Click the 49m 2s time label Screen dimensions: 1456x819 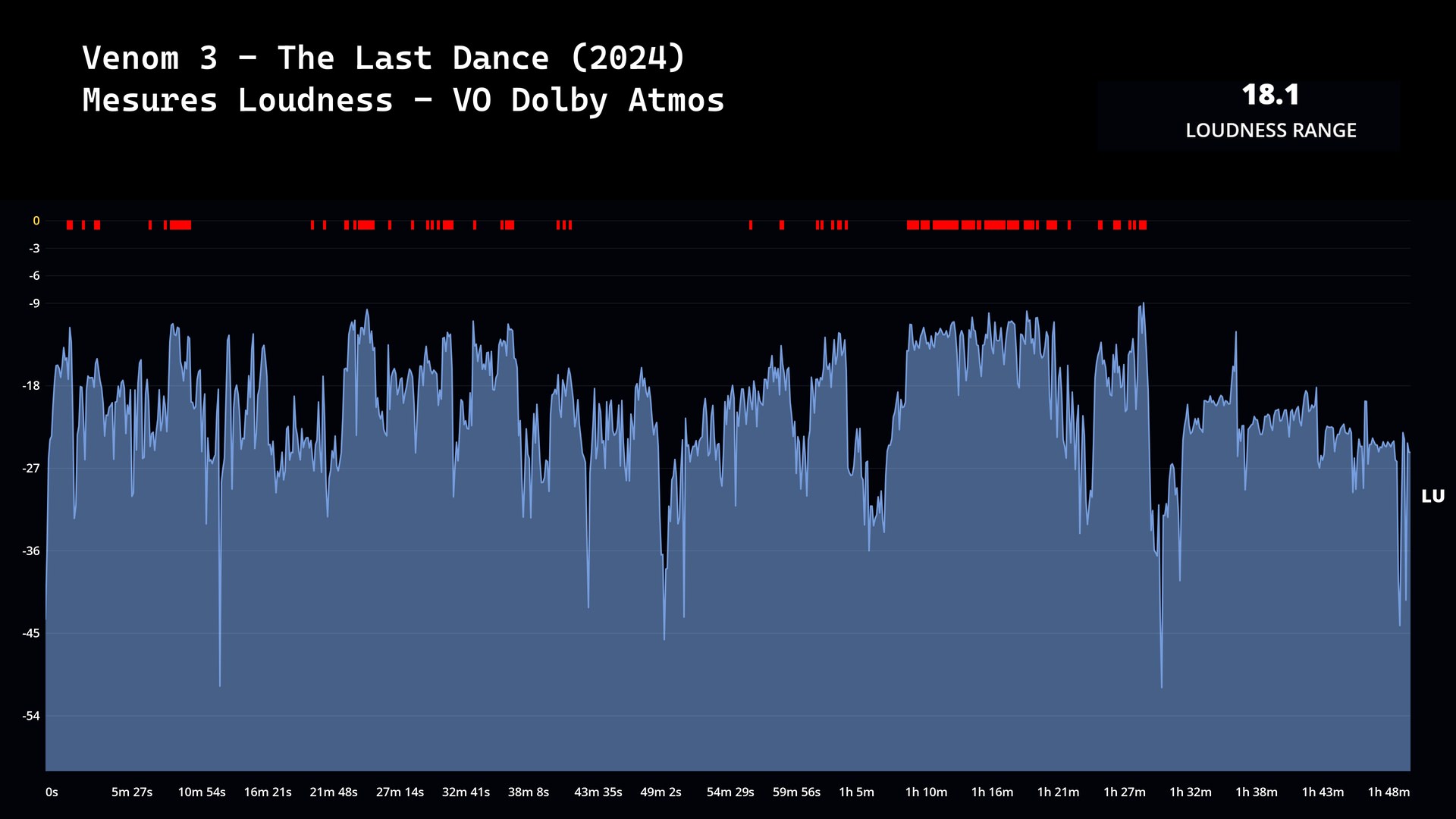[x=661, y=792]
